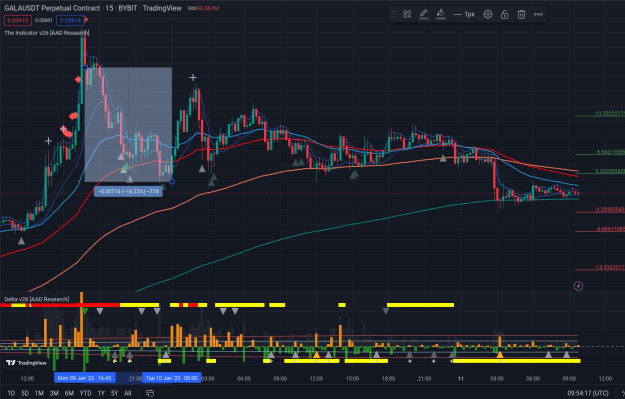Click the GALAUSDT Perpetual Contract symbol title

click(52, 8)
